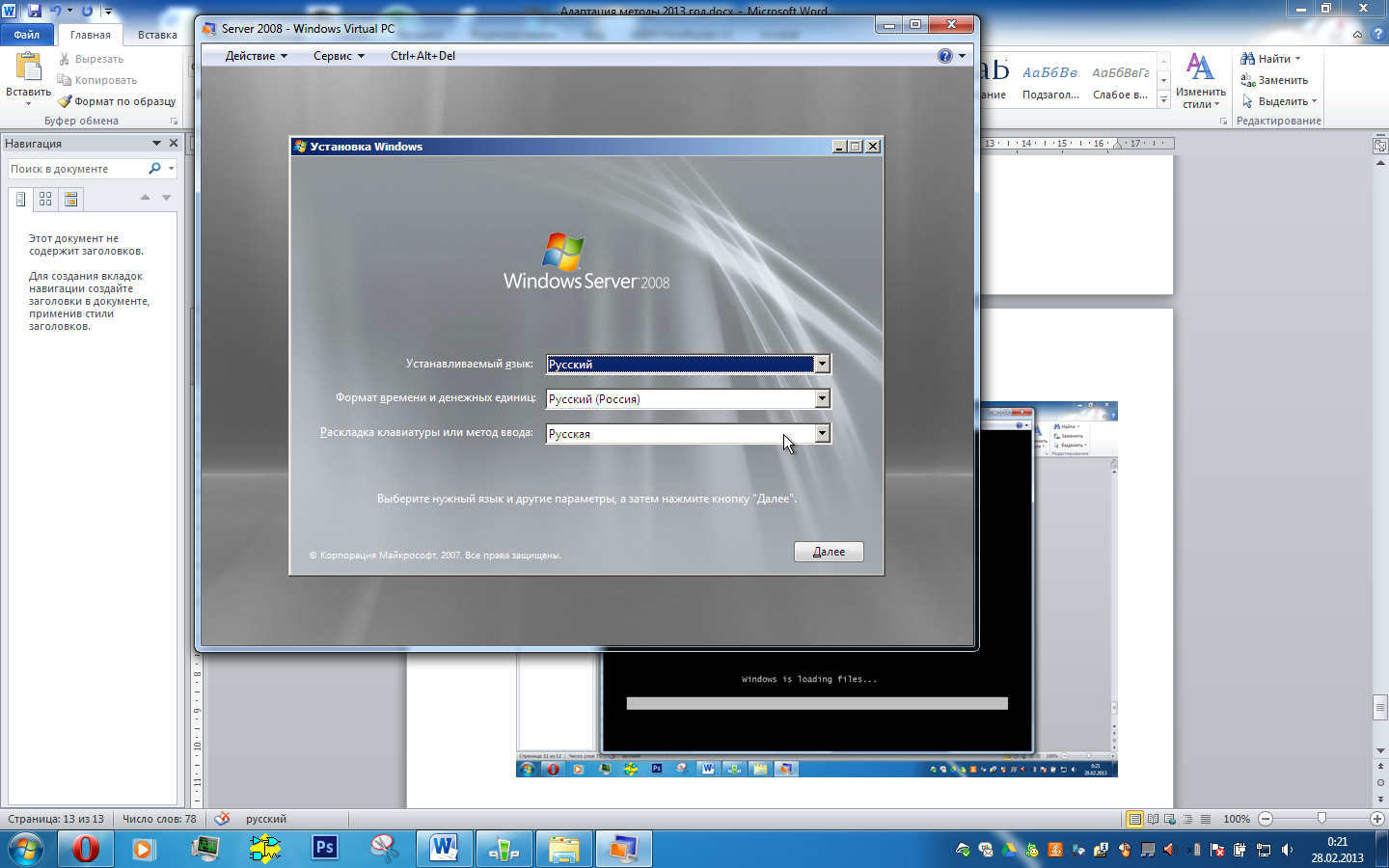Click the 100% zoom level button
1389x868 pixels.
[x=1237, y=819]
